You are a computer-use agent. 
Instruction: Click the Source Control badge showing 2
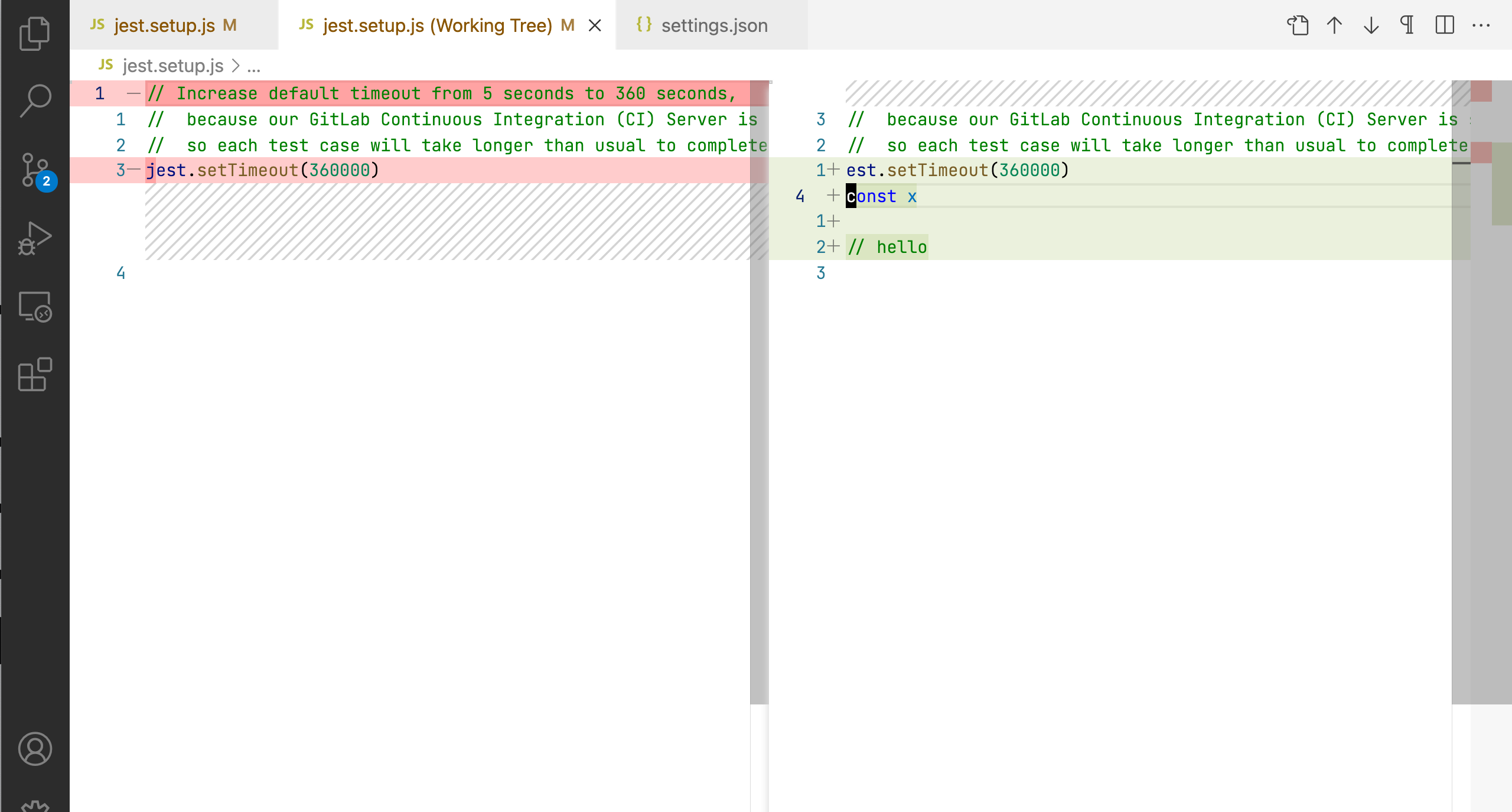(x=46, y=182)
